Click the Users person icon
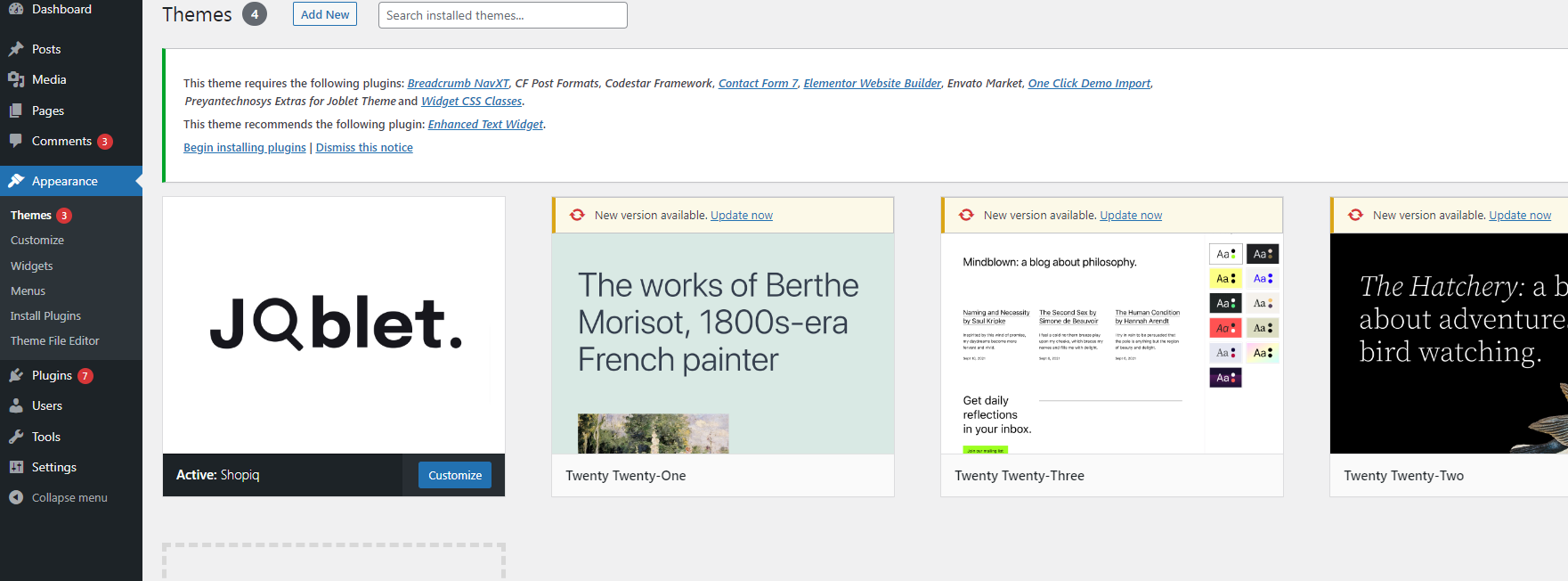This screenshot has height=581, width=1568. (16, 405)
